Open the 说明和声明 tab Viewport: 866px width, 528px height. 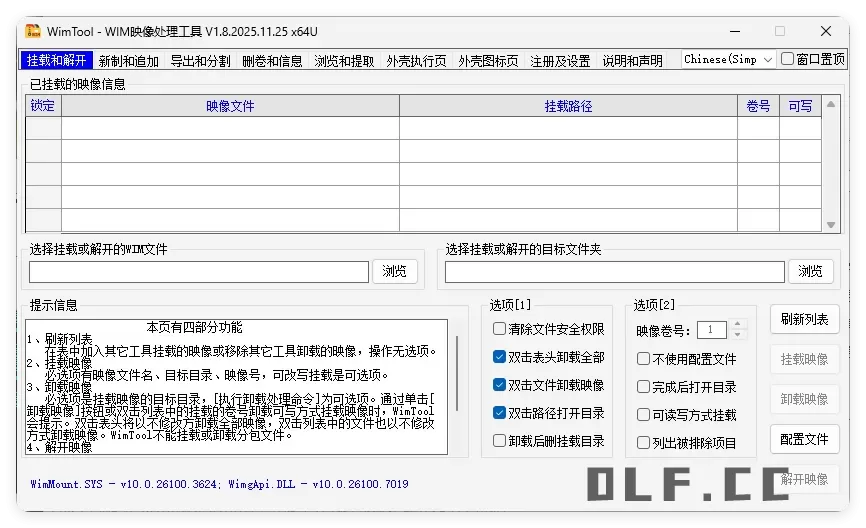point(632,61)
